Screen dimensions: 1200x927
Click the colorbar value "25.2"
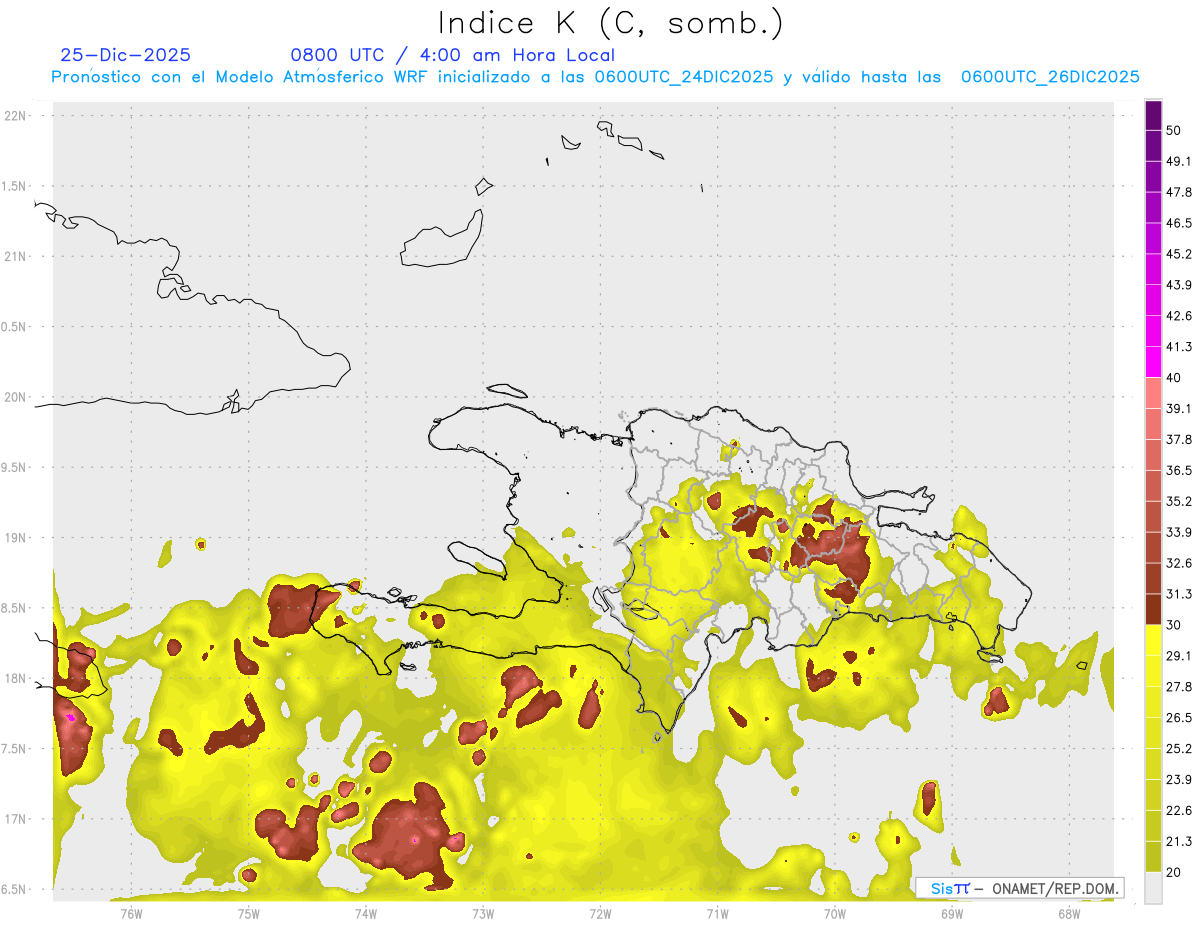click(1179, 749)
